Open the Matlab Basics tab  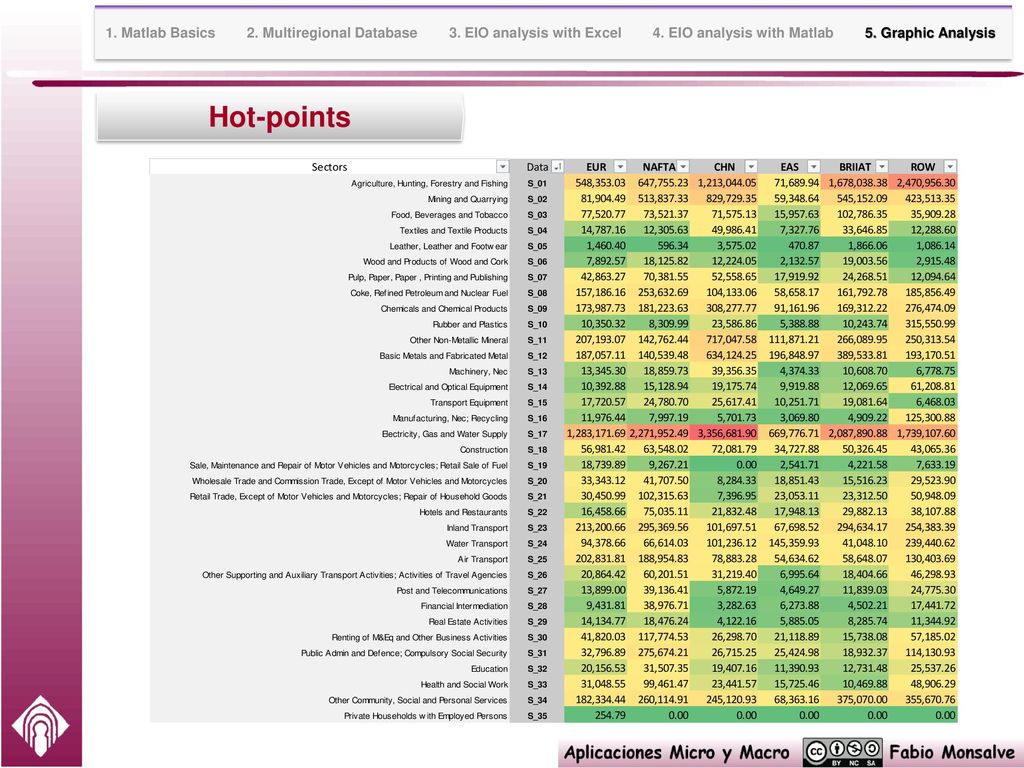coord(160,33)
